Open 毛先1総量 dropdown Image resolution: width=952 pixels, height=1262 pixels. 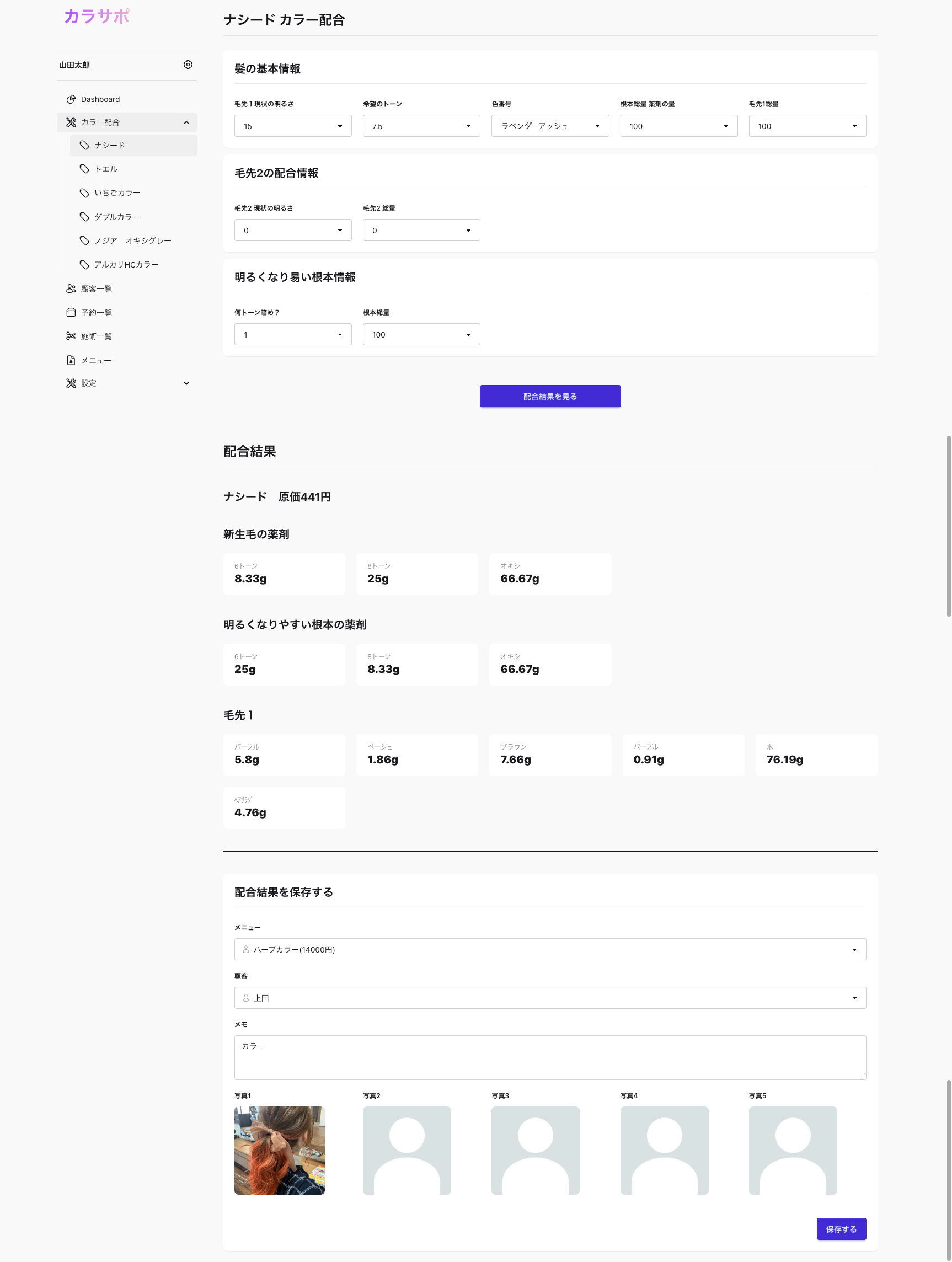point(807,126)
